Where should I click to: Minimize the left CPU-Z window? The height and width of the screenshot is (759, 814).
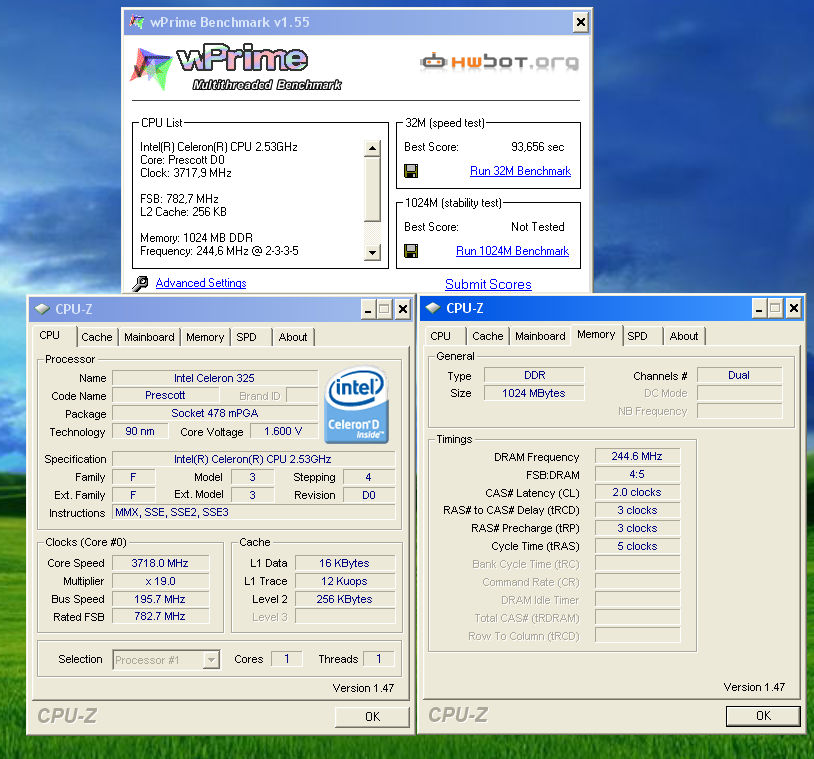[x=368, y=310]
